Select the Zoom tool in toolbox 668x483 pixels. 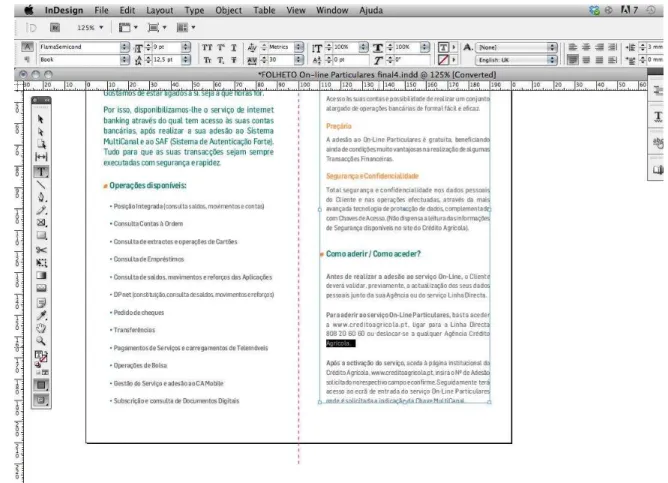pos(41,341)
